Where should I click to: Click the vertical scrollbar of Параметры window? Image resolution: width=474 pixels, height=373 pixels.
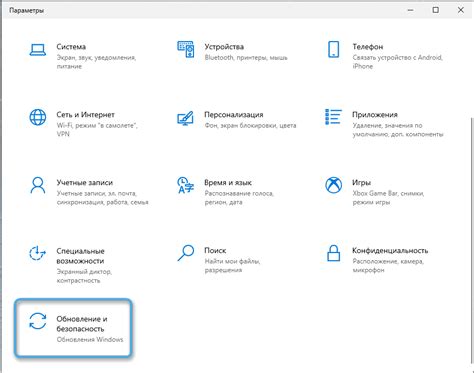click(472, 240)
